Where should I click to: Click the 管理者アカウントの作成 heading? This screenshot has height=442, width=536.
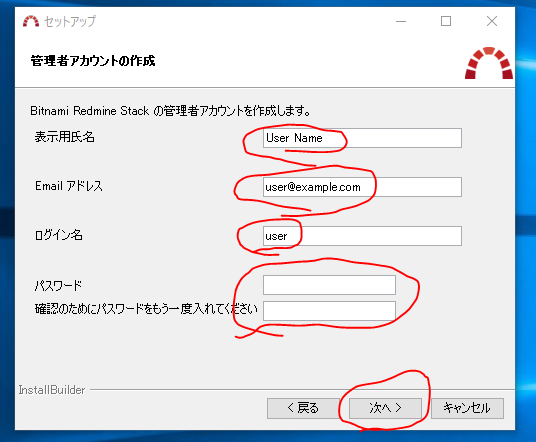pos(93,61)
